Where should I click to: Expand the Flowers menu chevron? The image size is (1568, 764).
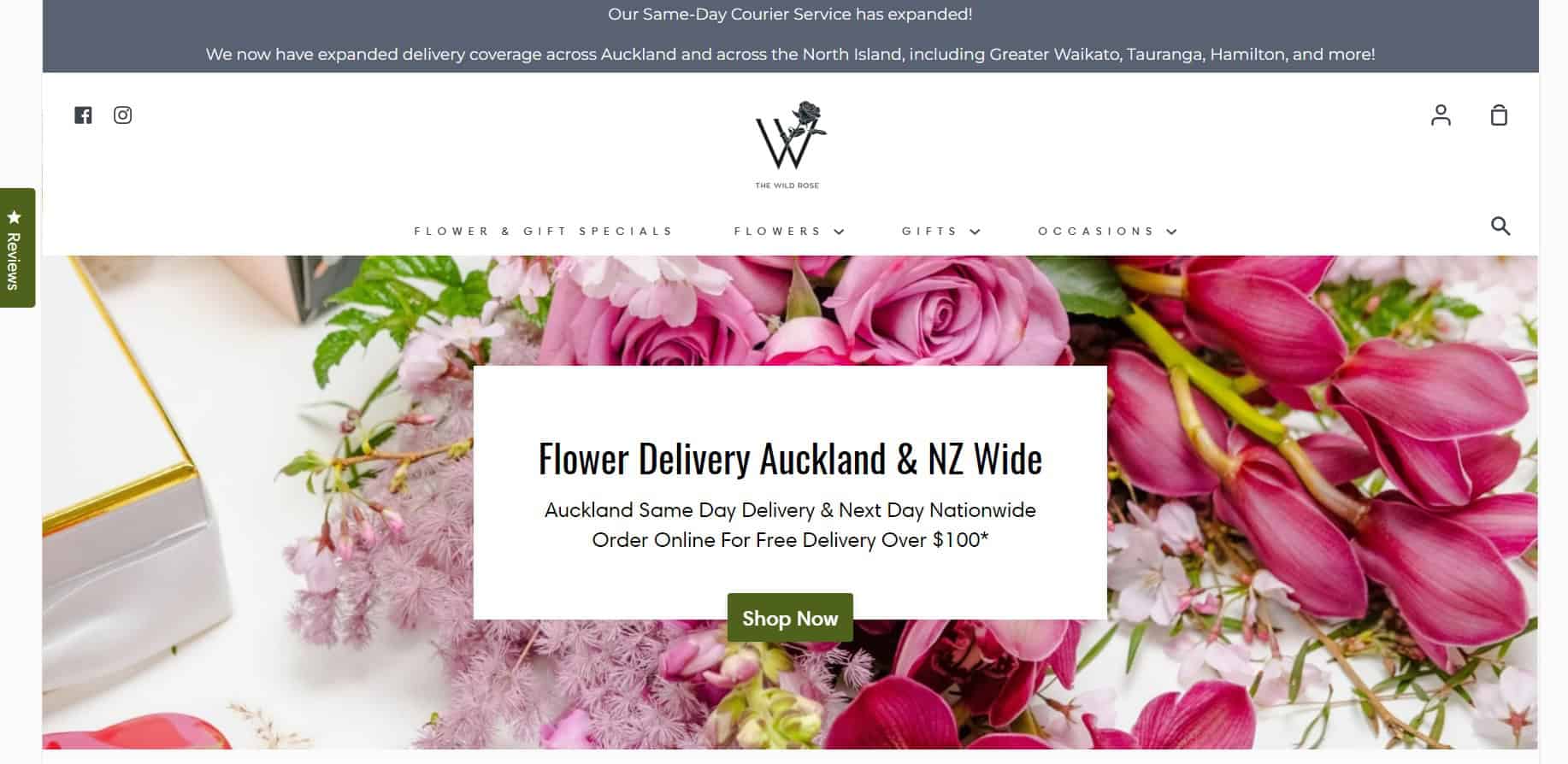[840, 232]
